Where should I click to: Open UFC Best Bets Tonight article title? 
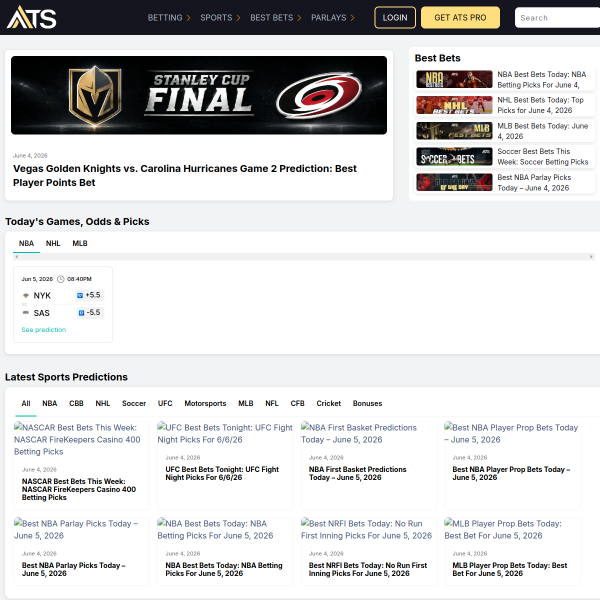222,473
